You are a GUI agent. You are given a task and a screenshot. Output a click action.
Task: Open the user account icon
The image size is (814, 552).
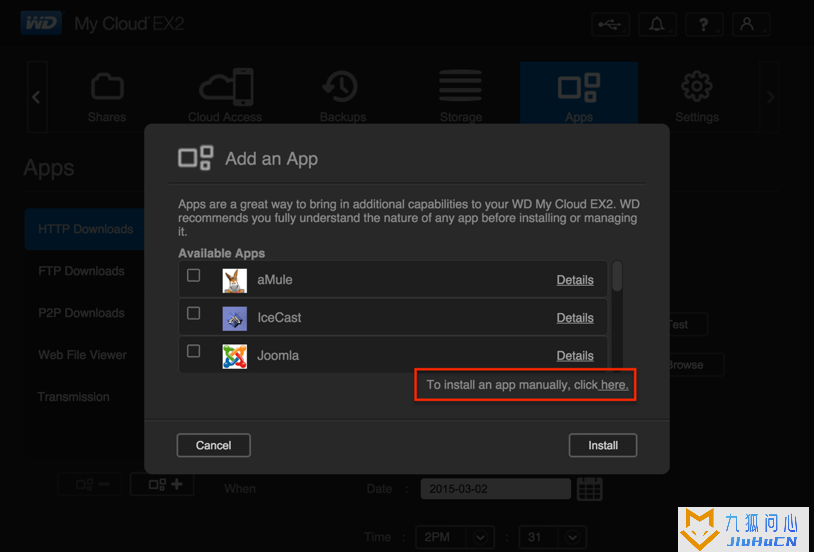[x=751, y=24]
